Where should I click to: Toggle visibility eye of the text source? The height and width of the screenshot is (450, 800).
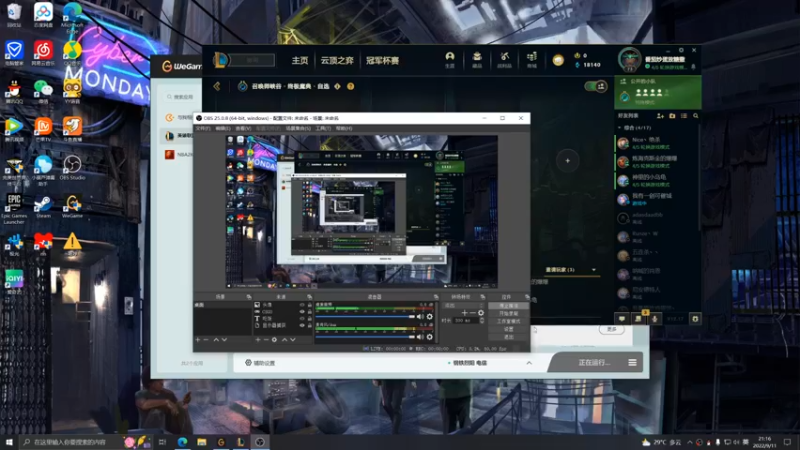[x=302, y=318]
